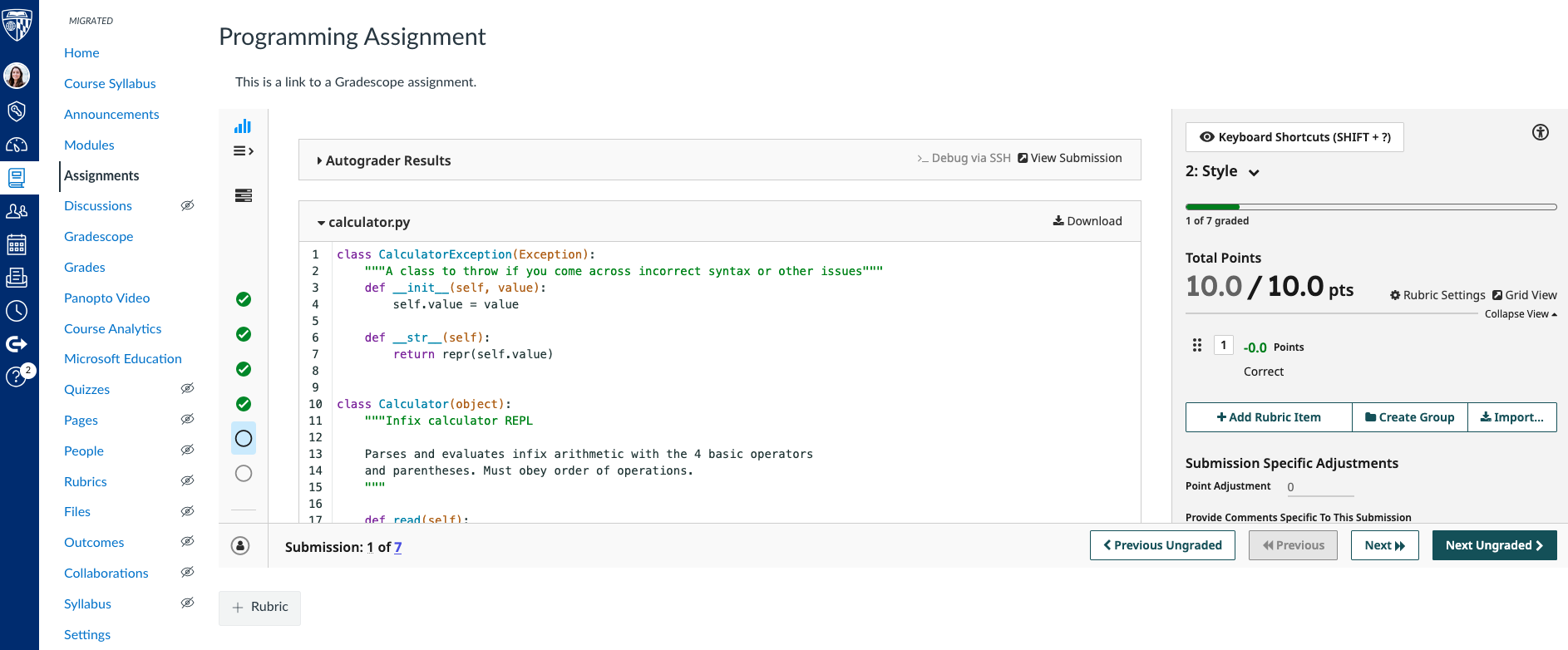Download the calculator.py file
The image size is (1568, 650).
pos(1087,221)
